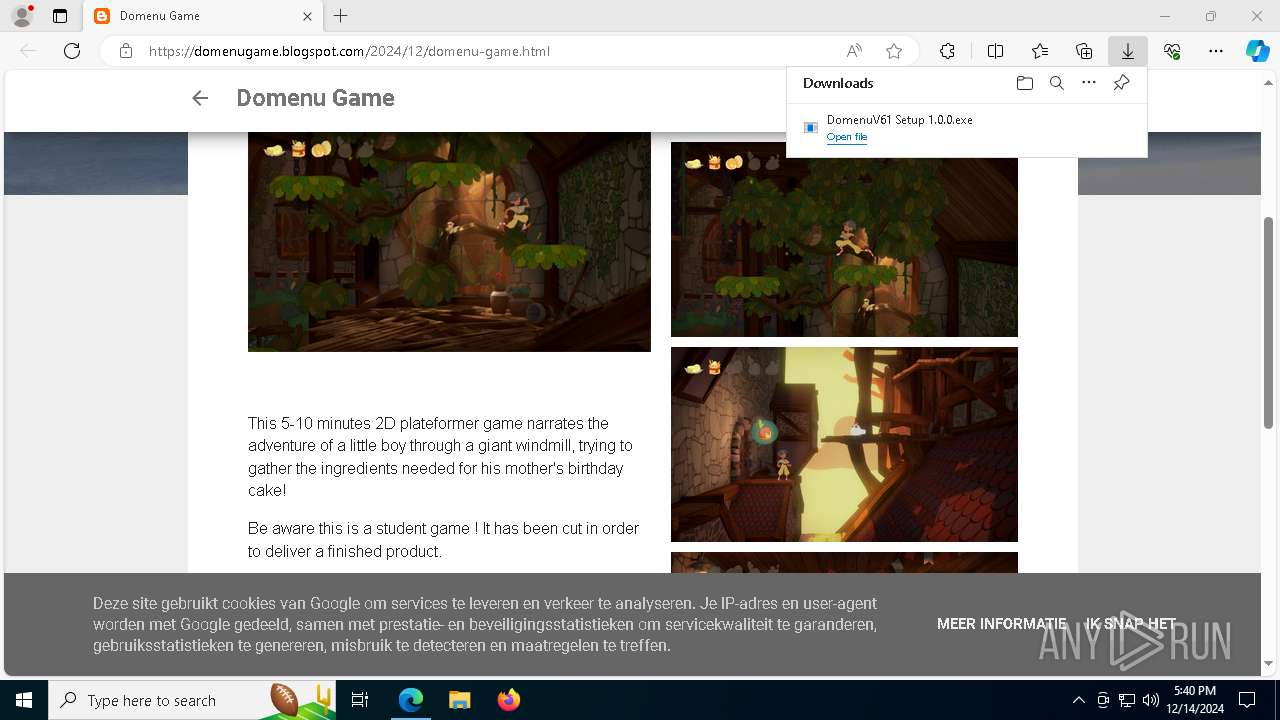Screen dimensions: 1280x720
Task: Open Copilot sidebar icon
Action: click(1258, 51)
